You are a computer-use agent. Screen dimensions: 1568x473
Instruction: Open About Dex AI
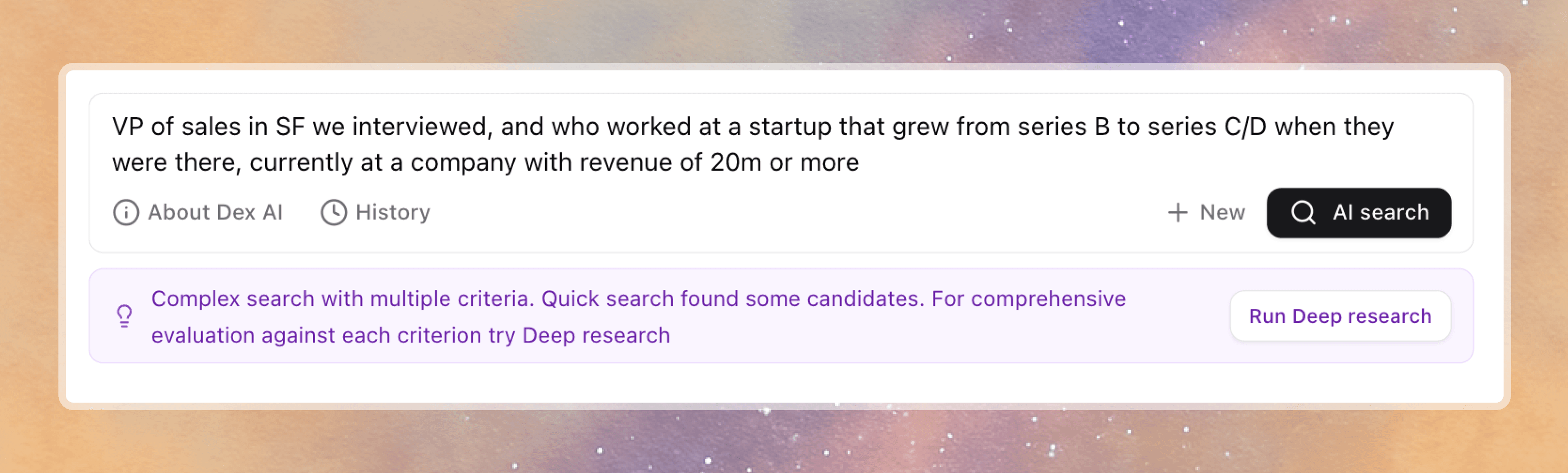click(216, 213)
